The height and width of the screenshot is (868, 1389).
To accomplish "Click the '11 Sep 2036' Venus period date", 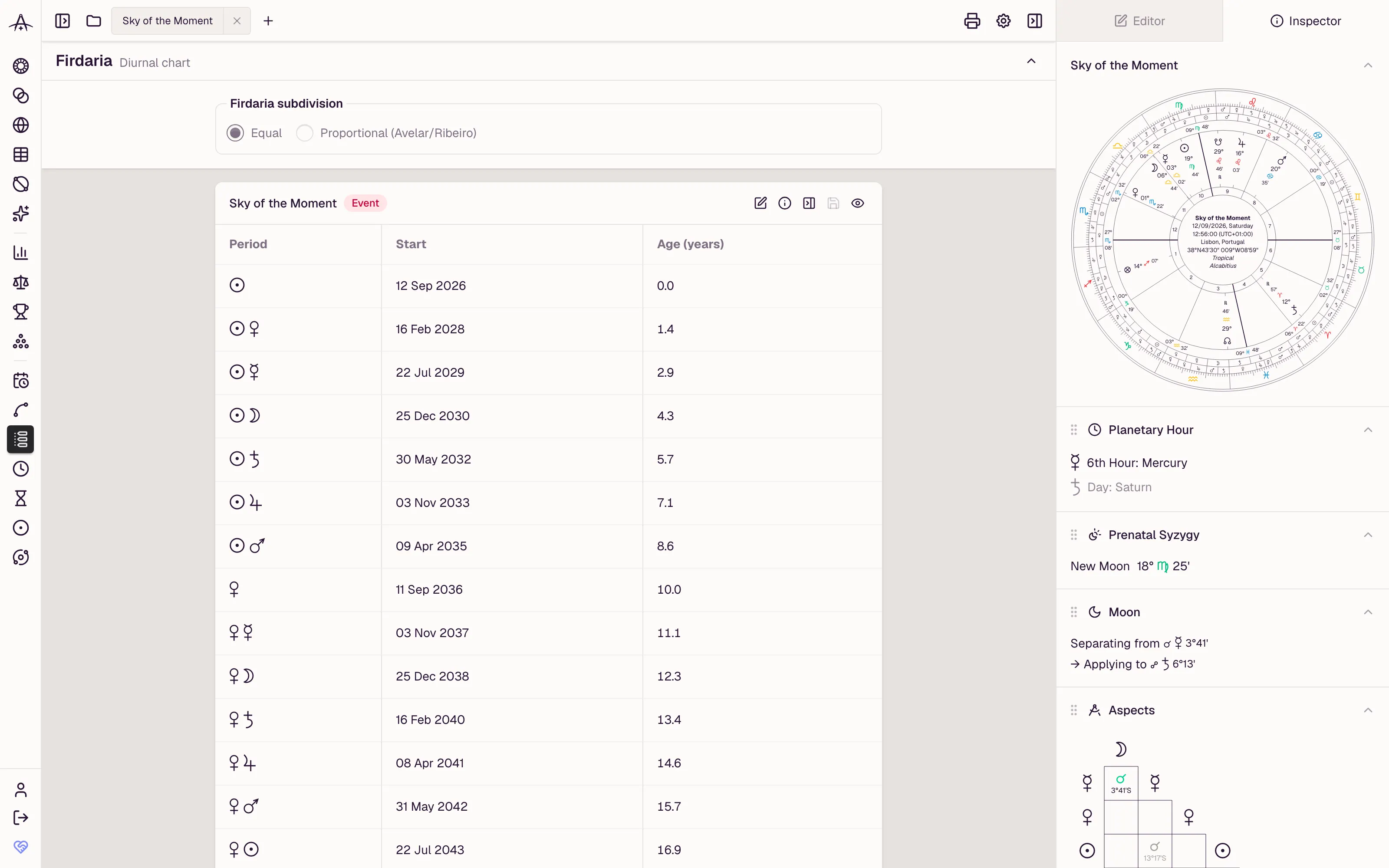I will [x=512, y=589].
